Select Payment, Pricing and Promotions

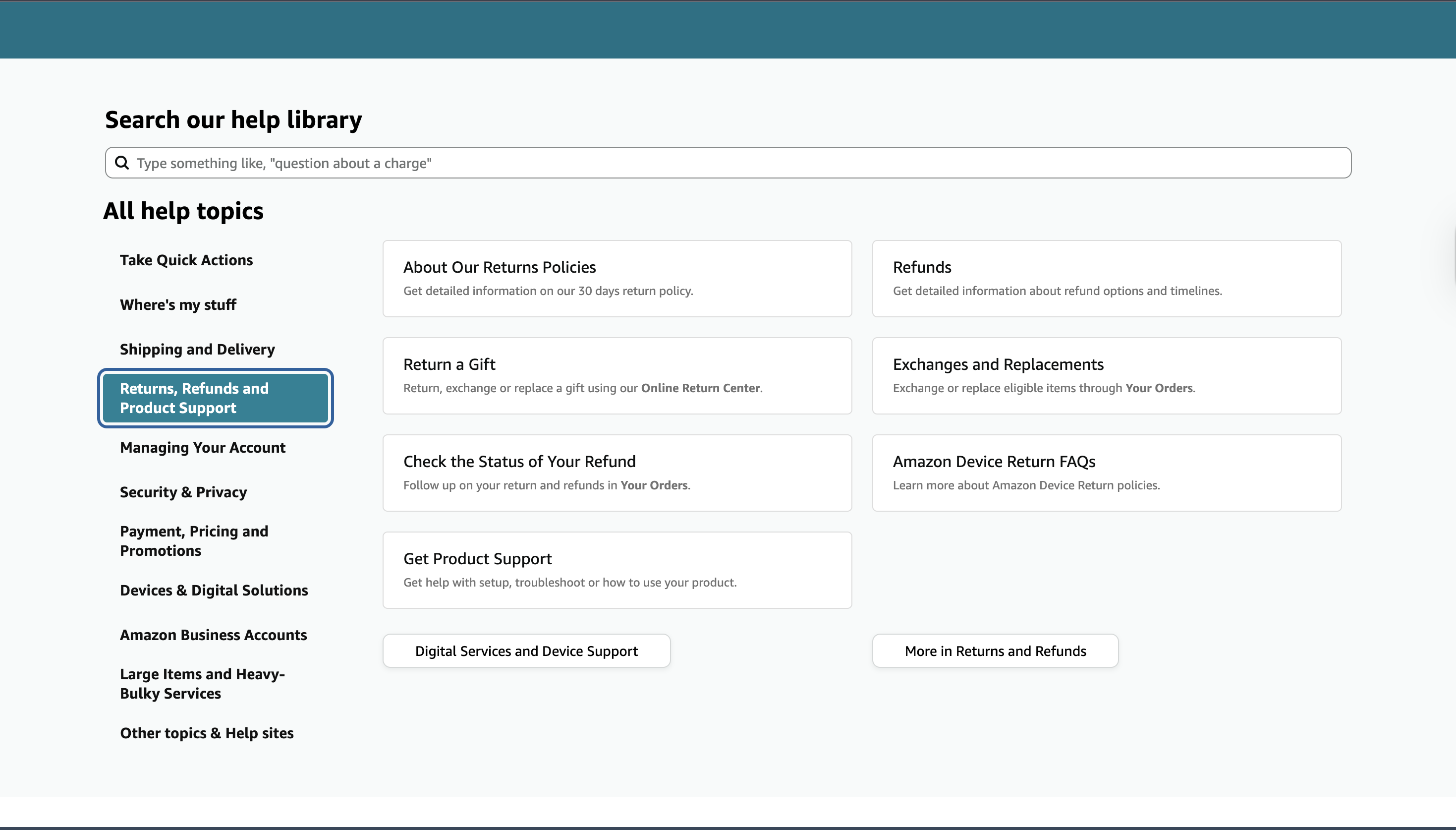(x=194, y=540)
